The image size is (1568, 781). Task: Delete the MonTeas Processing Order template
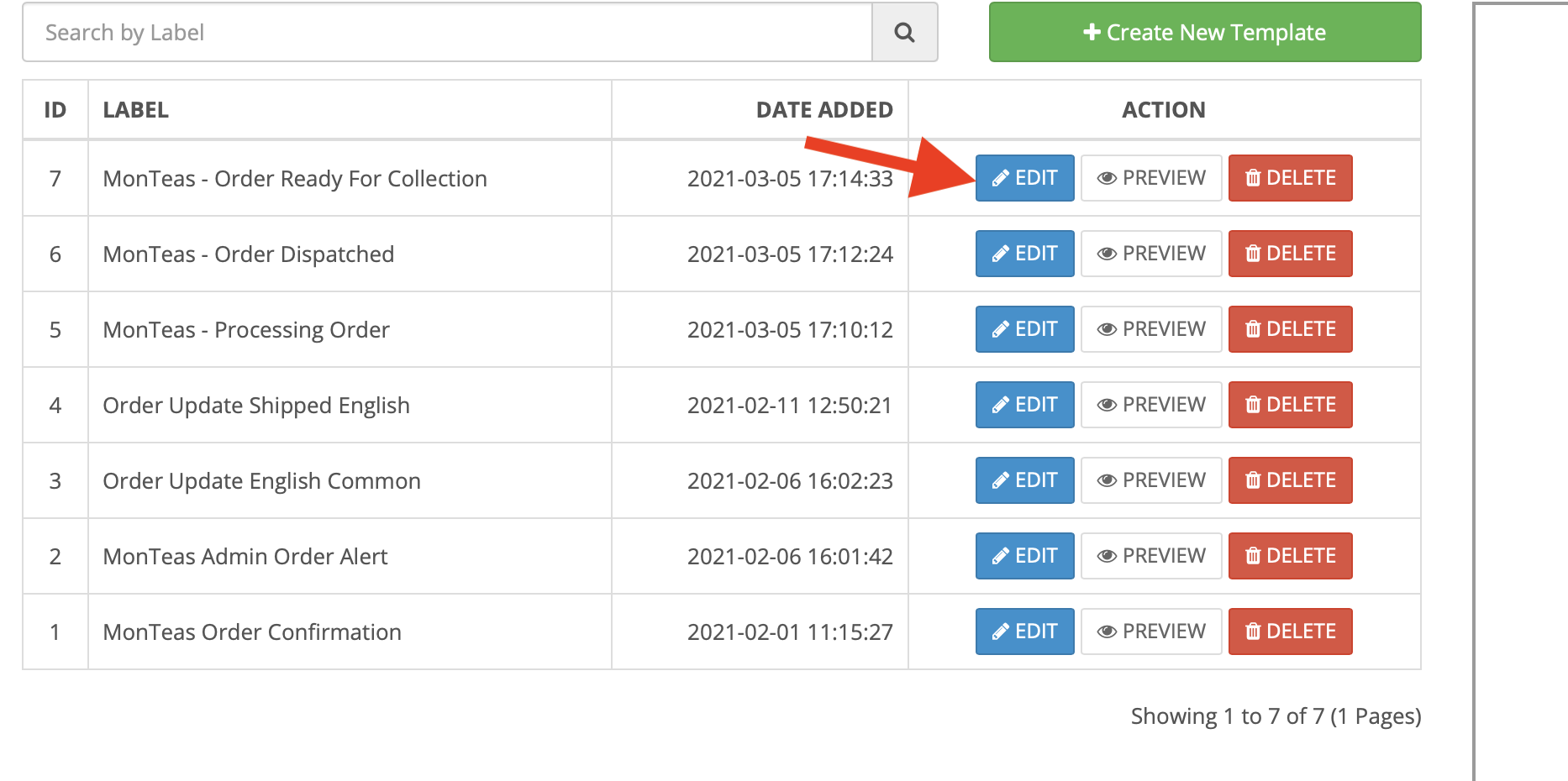click(1290, 329)
